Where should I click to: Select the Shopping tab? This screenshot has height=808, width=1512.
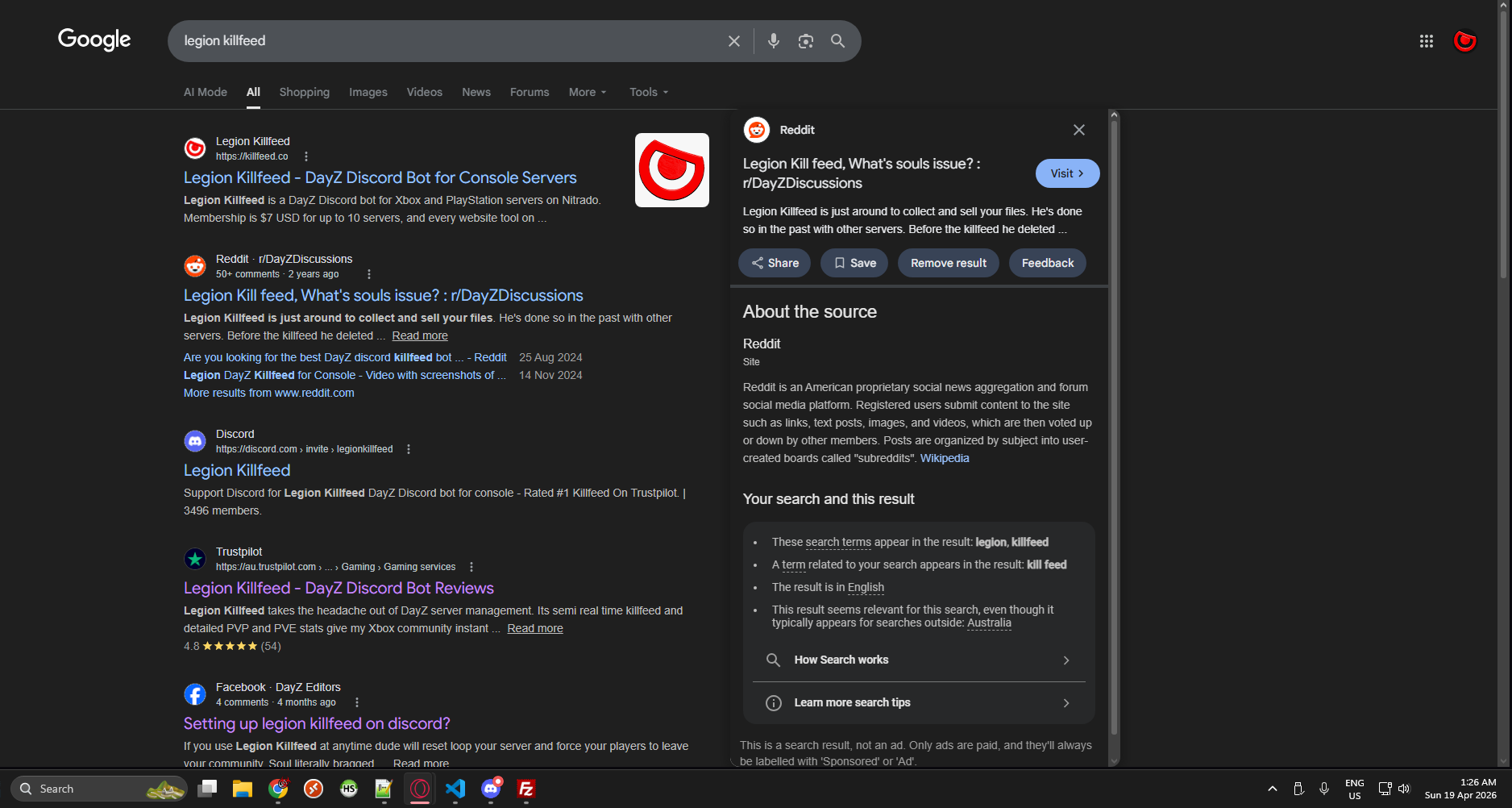click(305, 92)
